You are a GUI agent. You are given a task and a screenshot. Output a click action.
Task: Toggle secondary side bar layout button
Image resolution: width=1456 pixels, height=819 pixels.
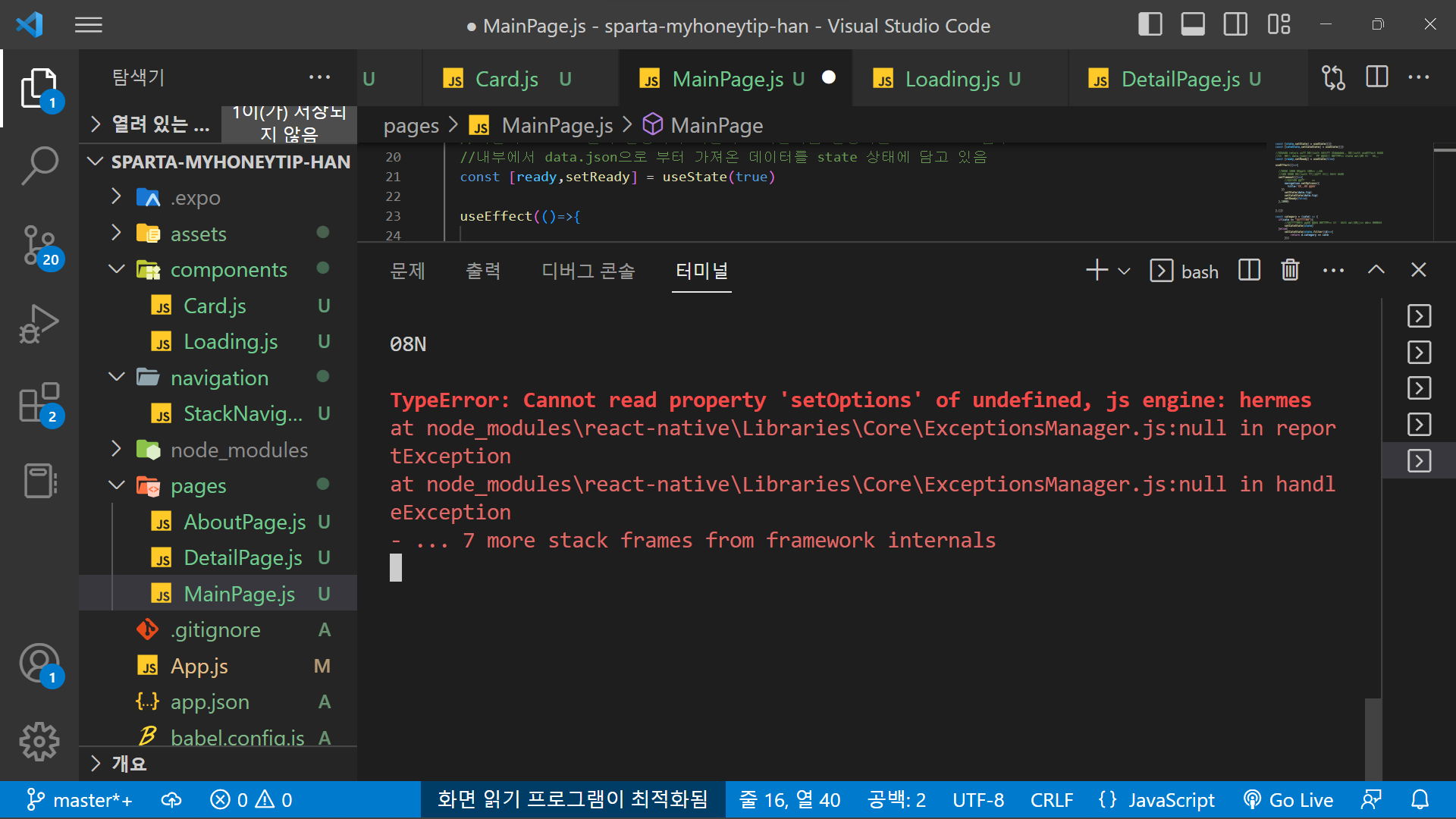click(1235, 24)
